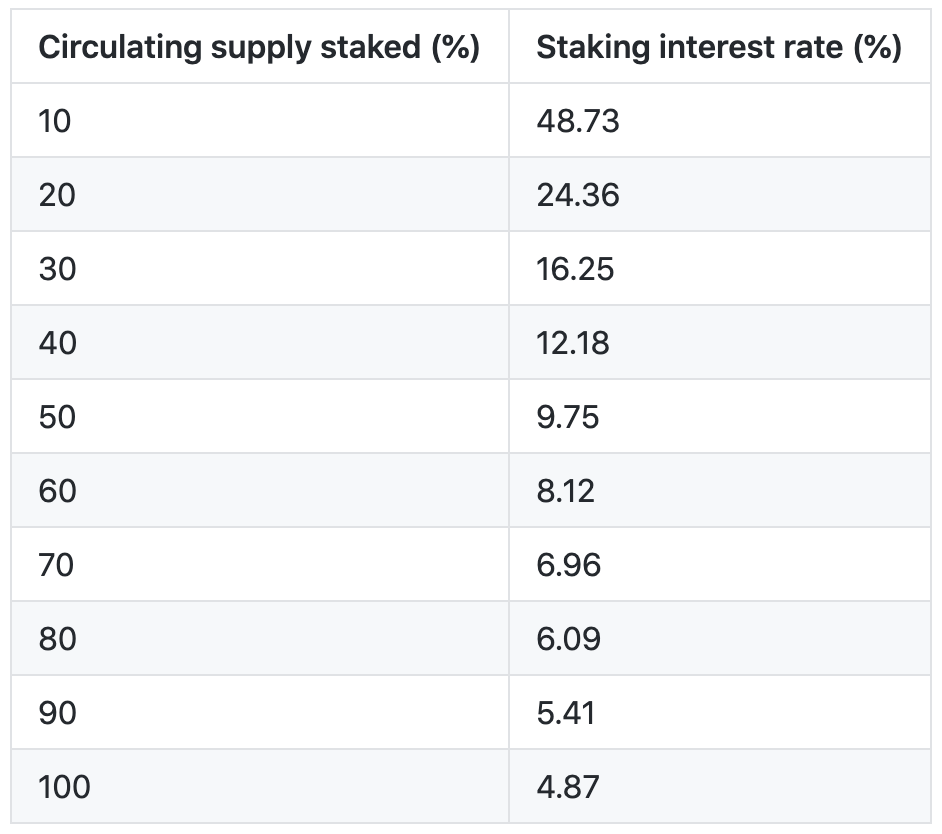Image resolution: width=942 pixels, height=834 pixels.
Task: Click the 4.87 interest rate value
Action: point(568,787)
